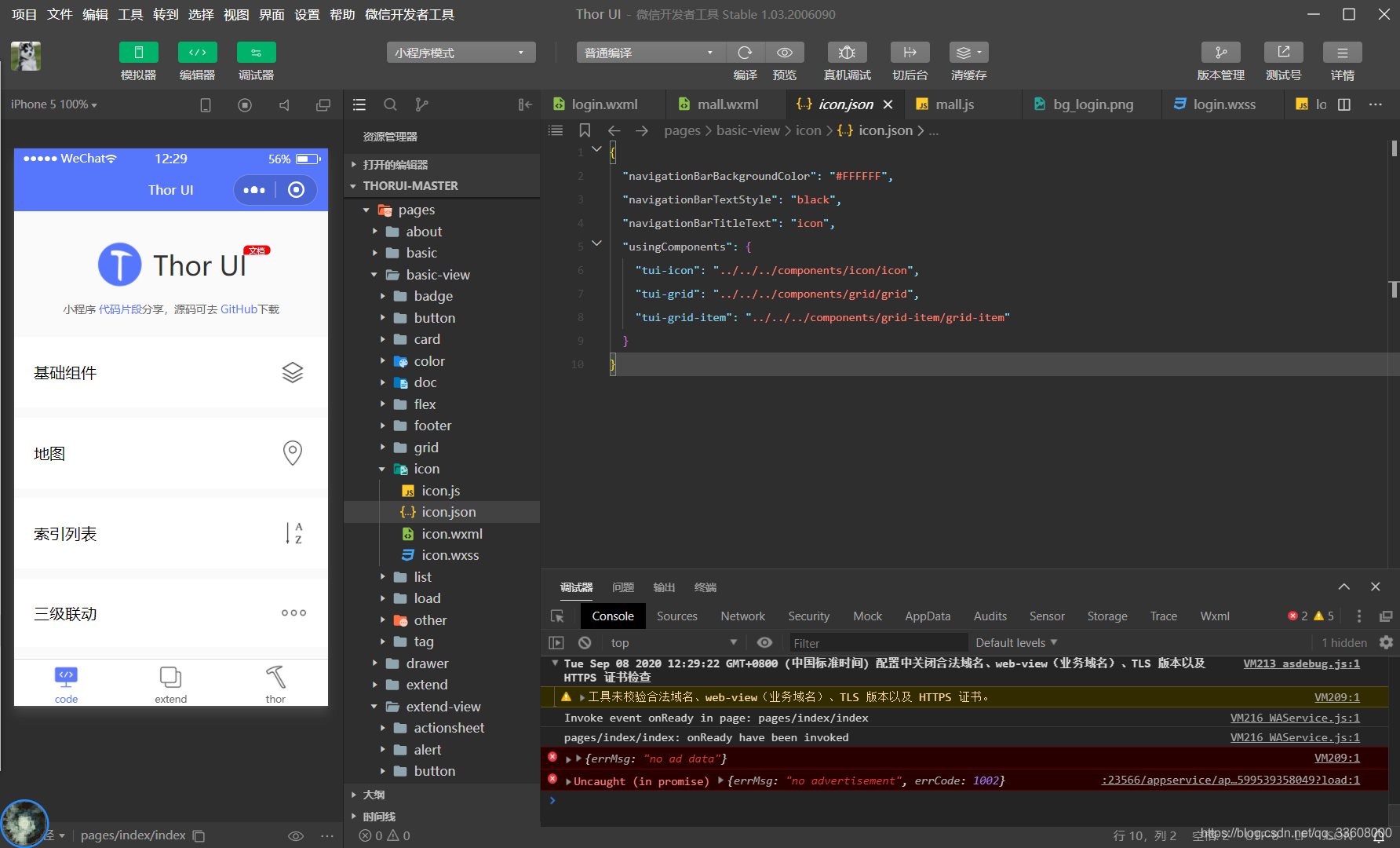Open the source control branch icon
Viewport: 1400px width, 848px height.
tap(421, 104)
